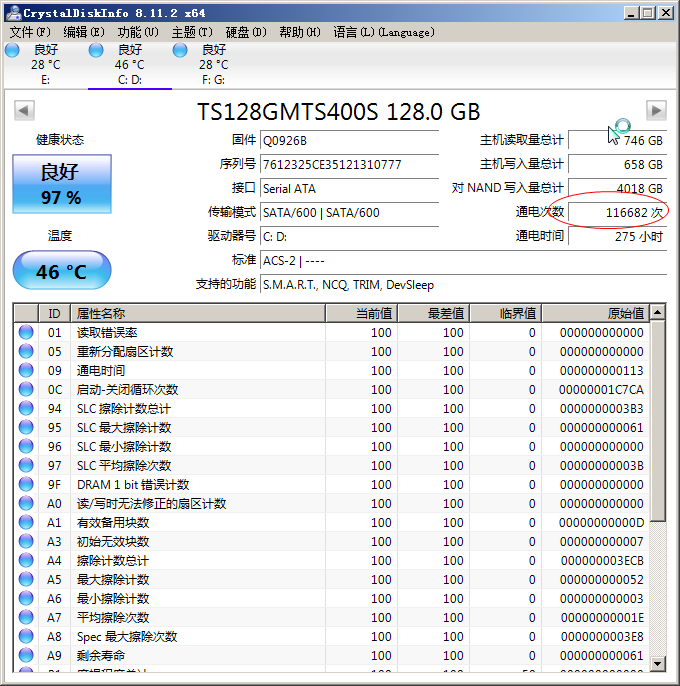Screen dimensions: 680x686
Task: Click the firmware field Q0926B
Action: pos(349,140)
